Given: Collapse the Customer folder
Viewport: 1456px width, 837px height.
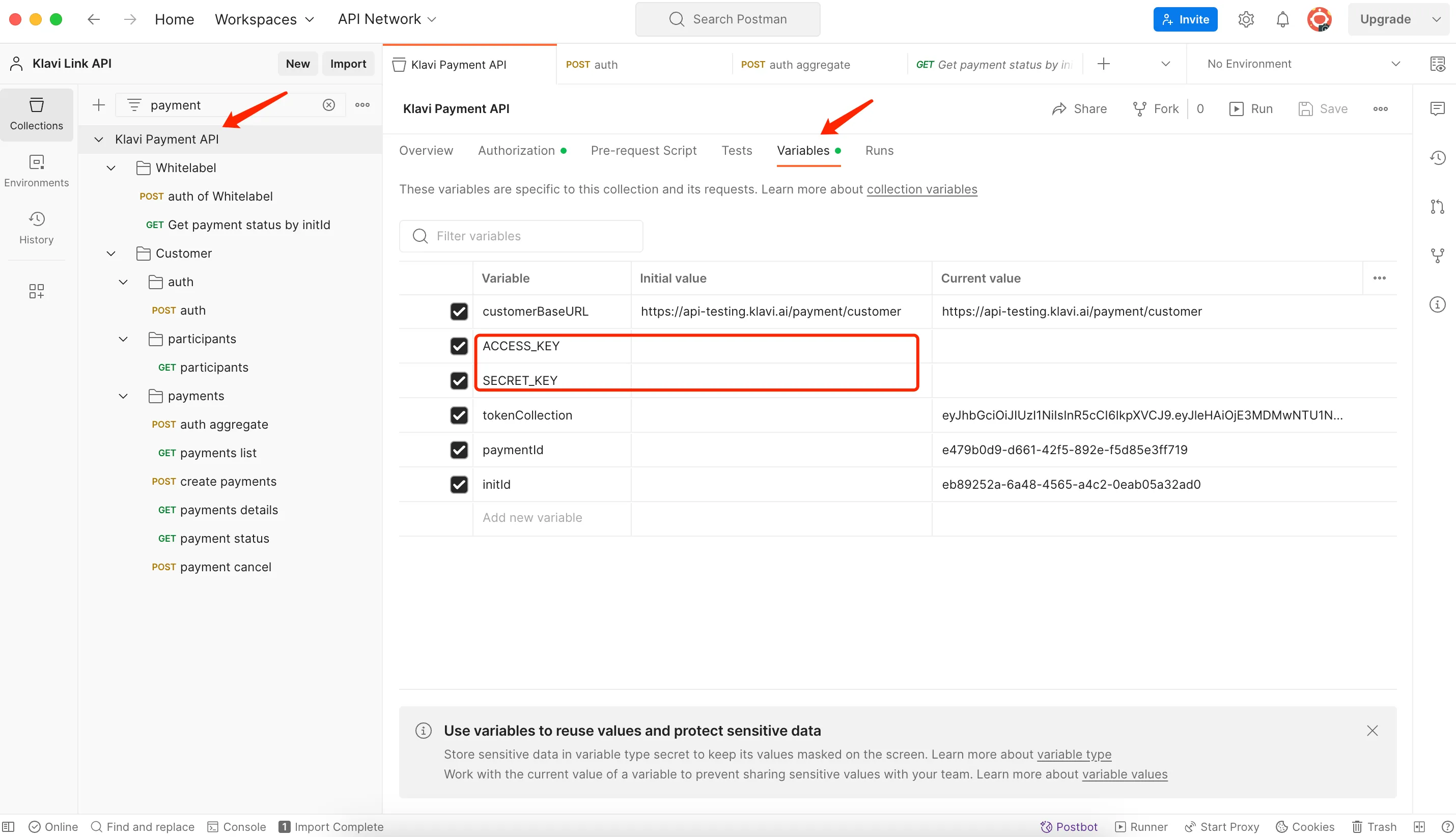Looking at the screenshot, I should click(x=111, y=254).
